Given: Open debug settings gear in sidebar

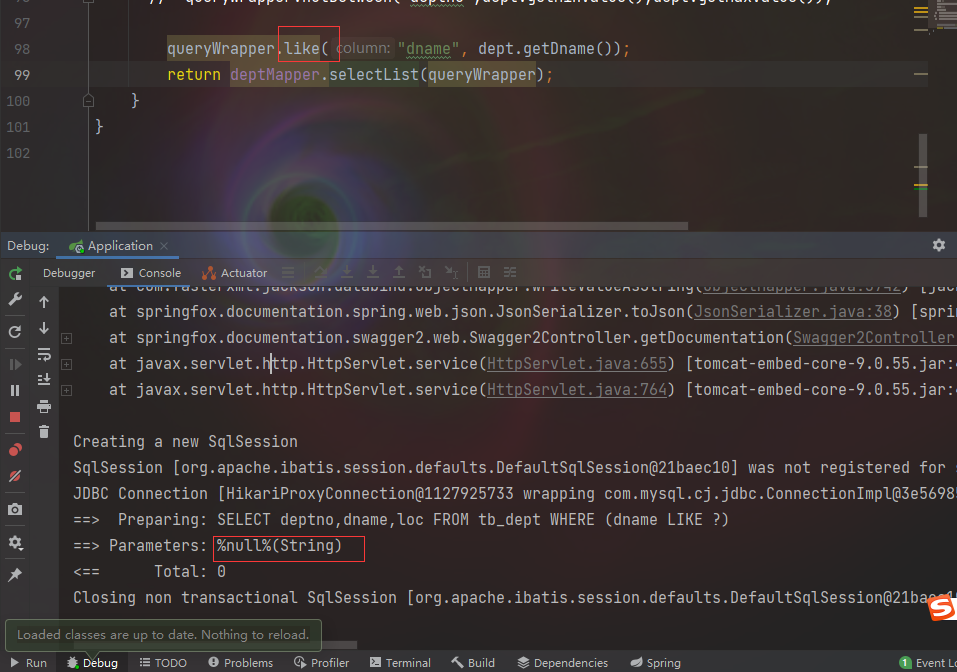Looking at the screenshot, I should (x=15, y=543).
